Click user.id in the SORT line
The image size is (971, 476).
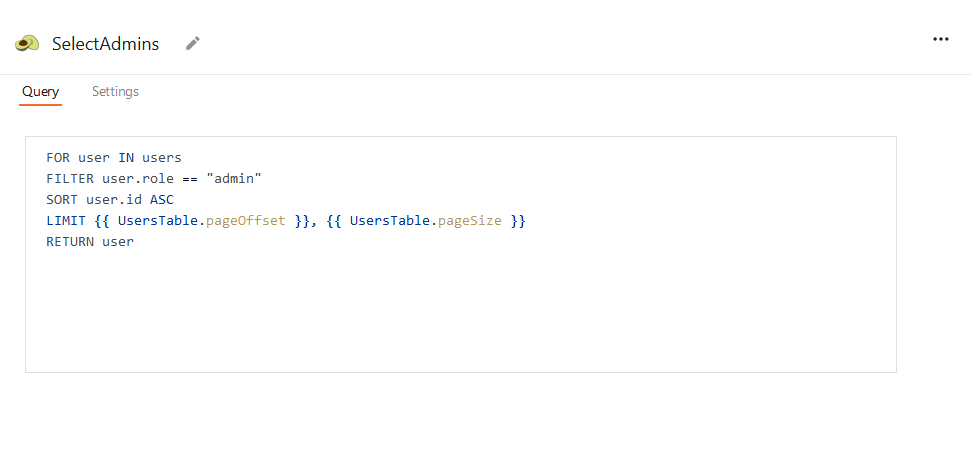[122, 199]
